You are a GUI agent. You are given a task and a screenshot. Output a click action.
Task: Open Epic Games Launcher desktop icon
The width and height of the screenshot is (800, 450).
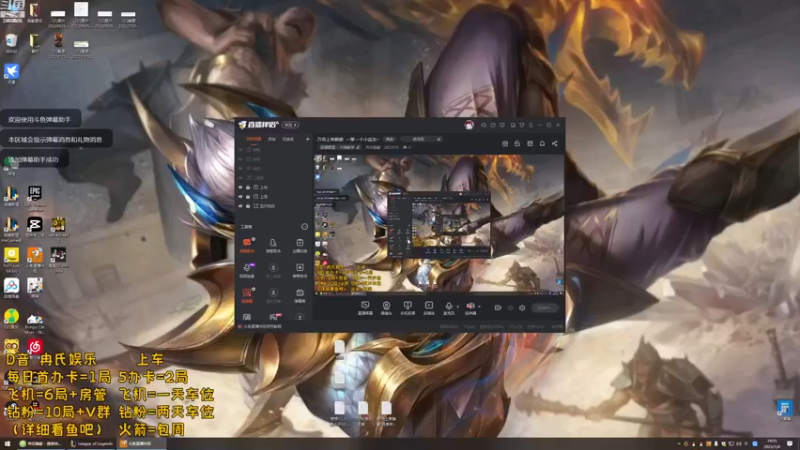coord(35,198)
